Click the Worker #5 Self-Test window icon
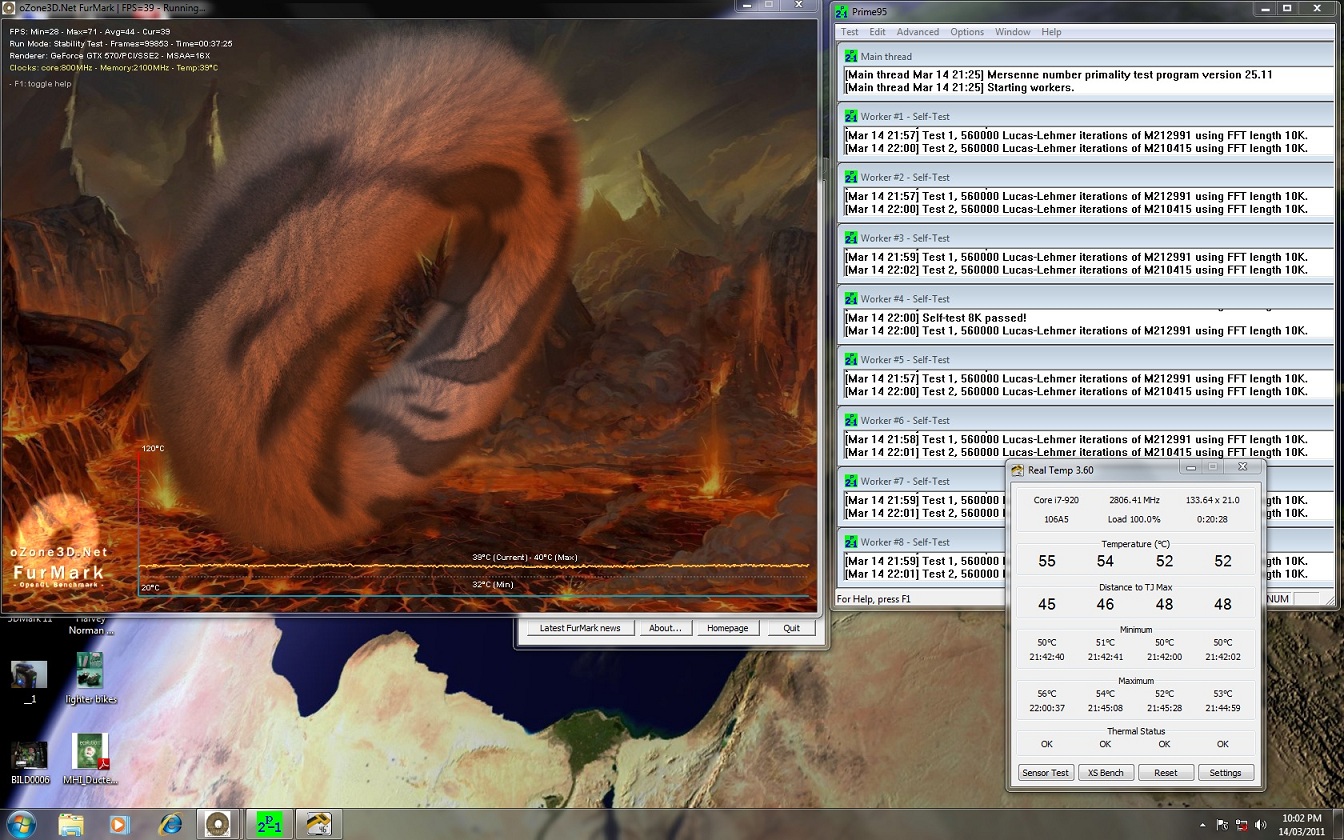The height and width of the screenshot is (840, 1344). 851,359
